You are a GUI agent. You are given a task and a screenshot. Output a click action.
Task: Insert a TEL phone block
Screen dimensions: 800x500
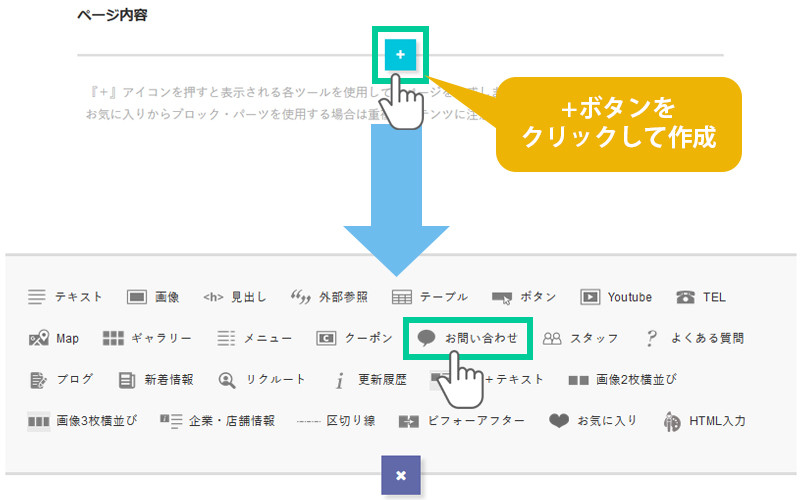click(700, 297)
